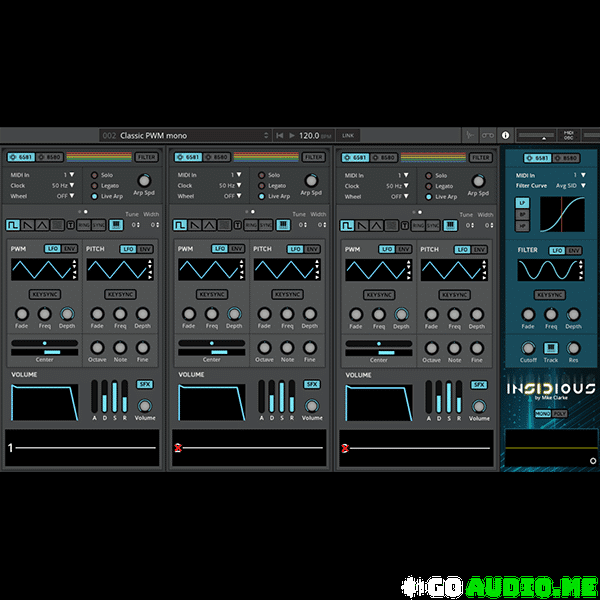Enable Solo in the first oscillator
This screenshot has width=600, height=600.
95,175
